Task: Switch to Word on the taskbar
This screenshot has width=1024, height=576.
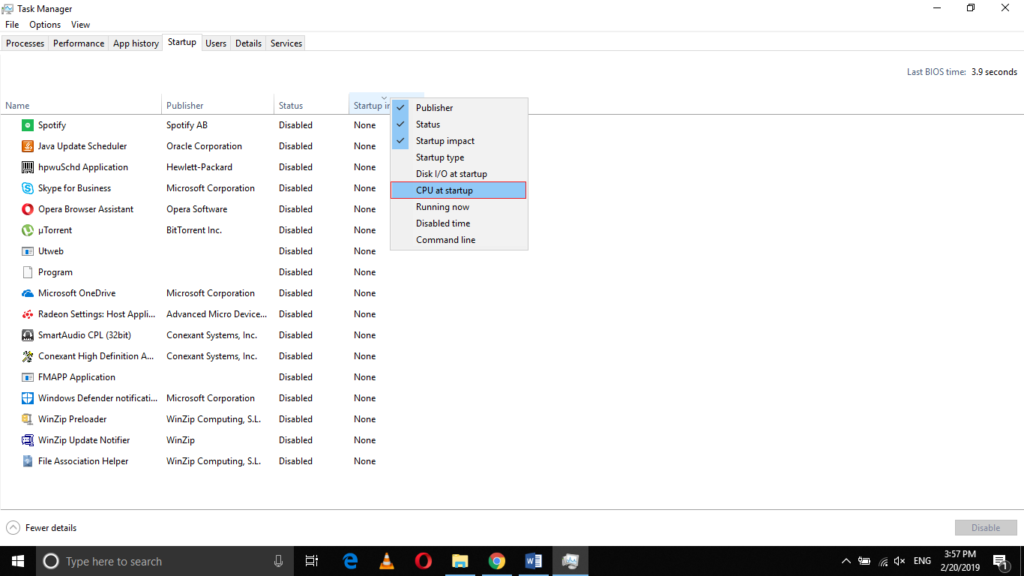Action: pos(534,561)
